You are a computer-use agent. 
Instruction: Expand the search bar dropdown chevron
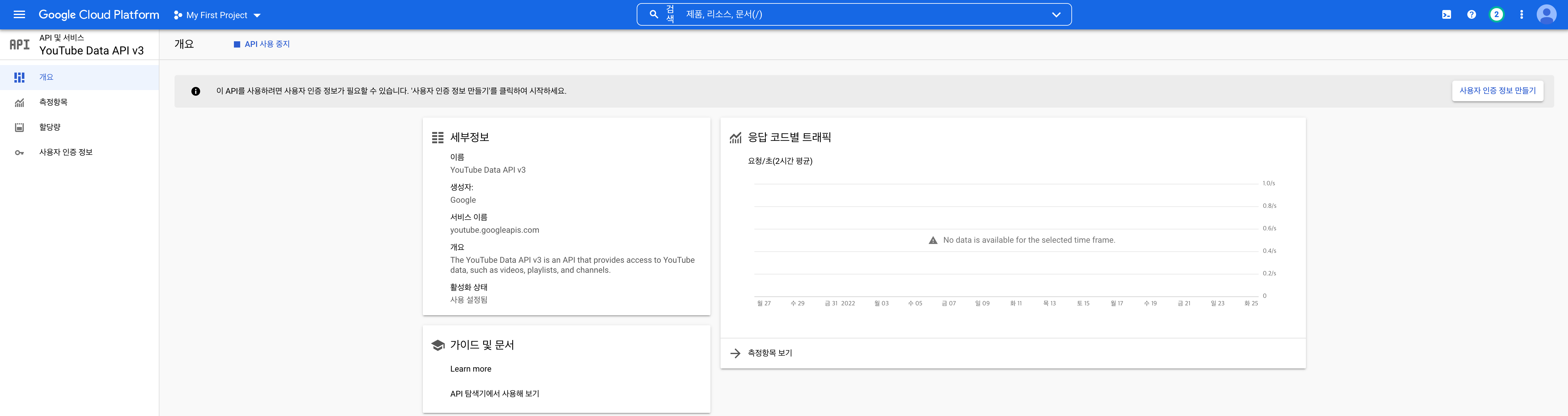click(x=1056, y=15)
